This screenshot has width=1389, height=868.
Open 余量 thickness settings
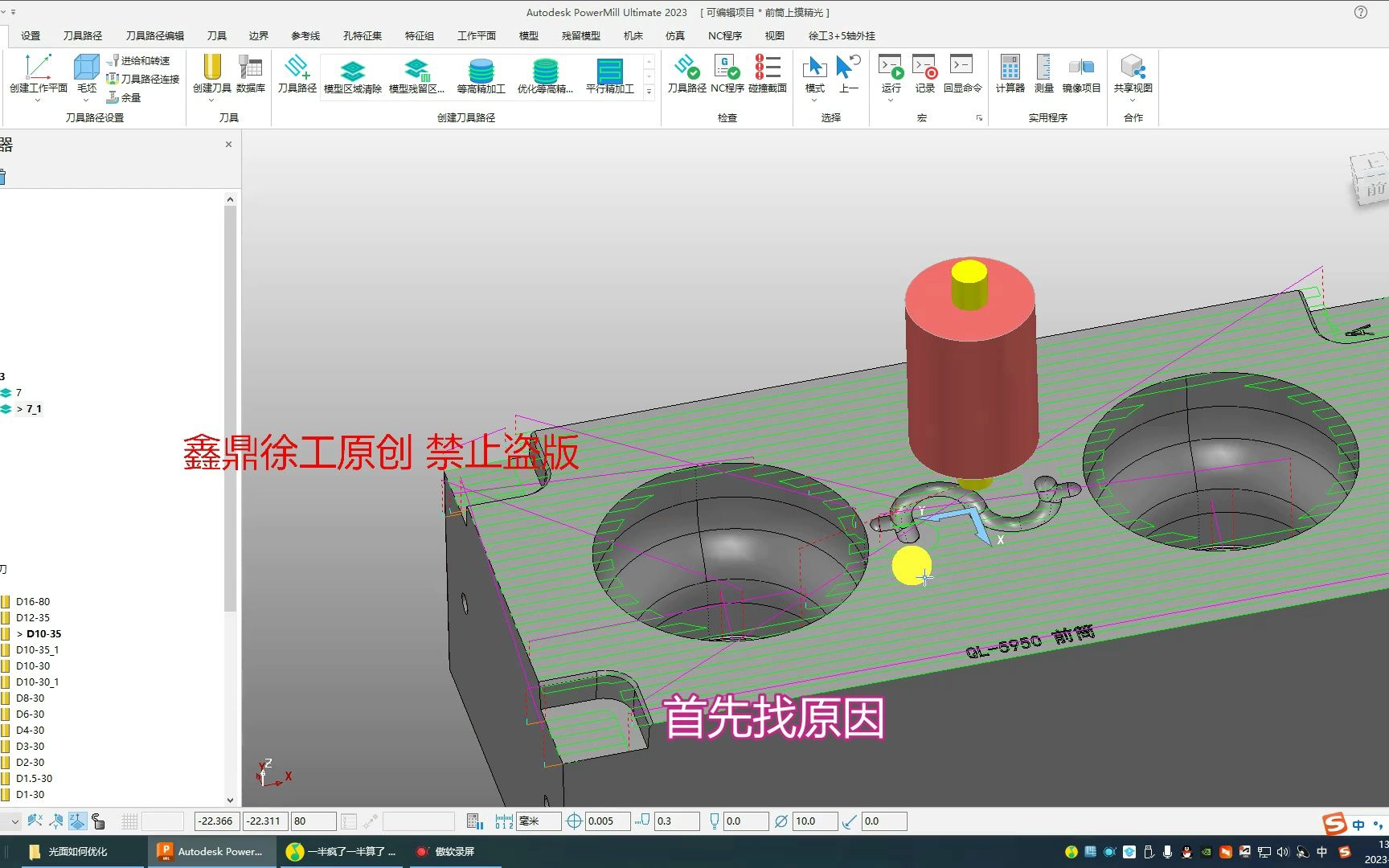pos(124,97)
